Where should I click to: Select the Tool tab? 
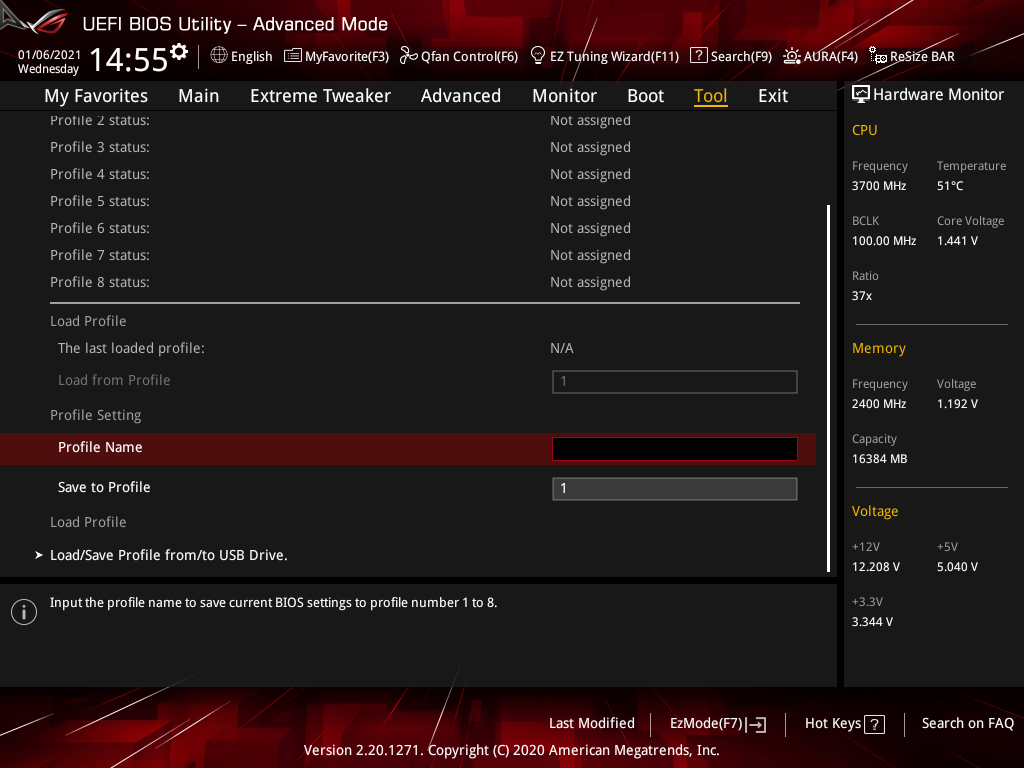pos(711,96)
